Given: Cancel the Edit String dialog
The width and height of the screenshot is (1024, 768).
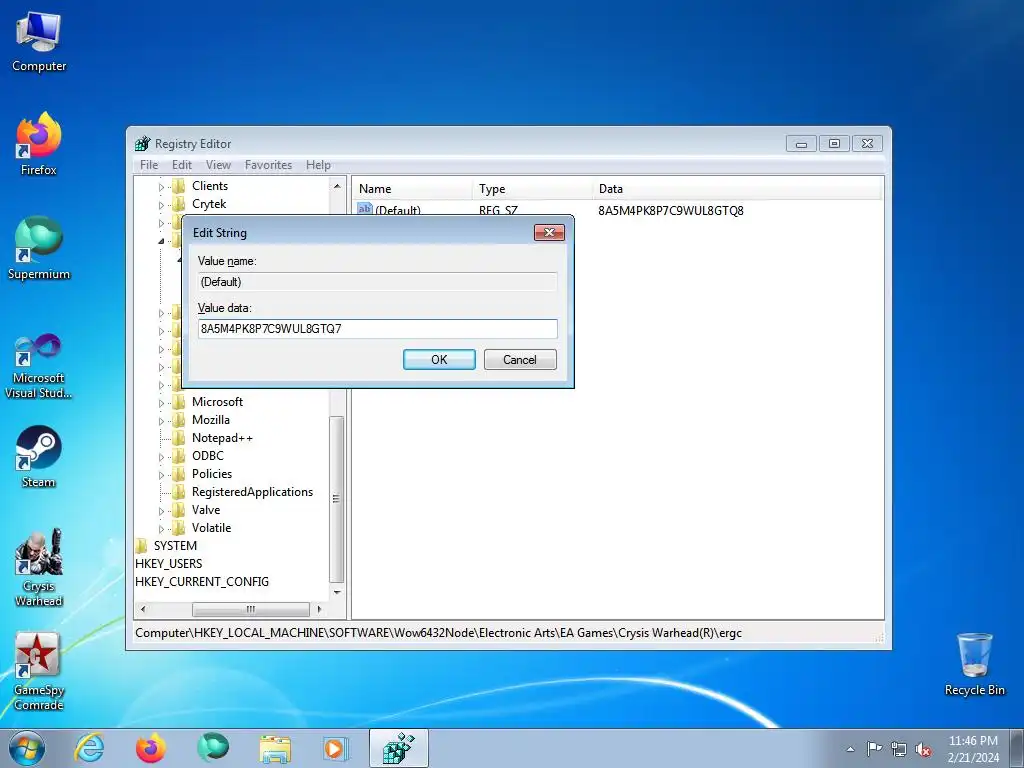Looking at the screenshot, I should 520,359.
